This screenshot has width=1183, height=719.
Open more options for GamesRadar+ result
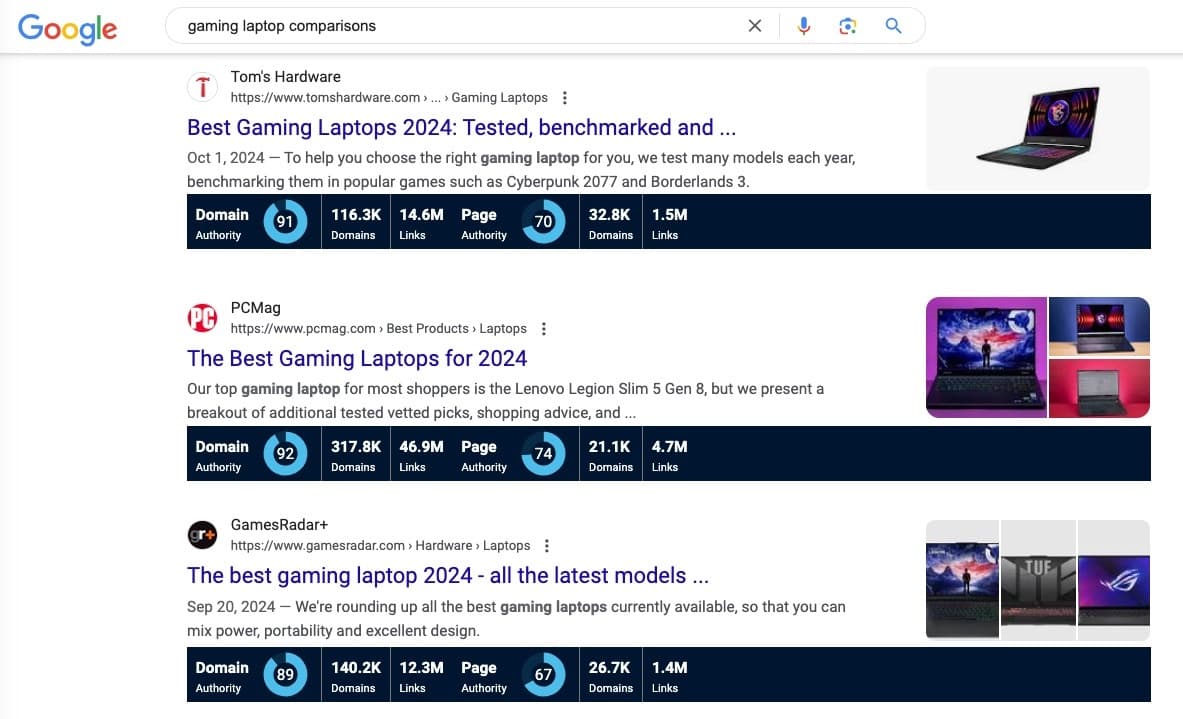click(x=546, y=546)
